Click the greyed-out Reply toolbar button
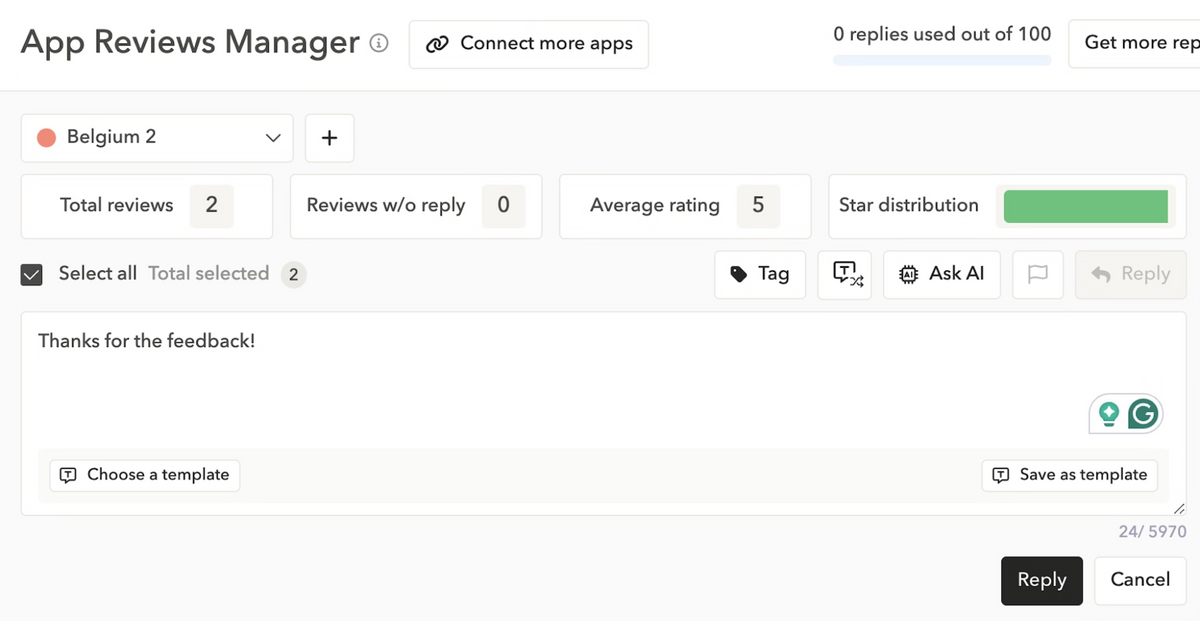Image resolution: width=1200 pixels, height=621 pixels. (x=1131, y=274)
